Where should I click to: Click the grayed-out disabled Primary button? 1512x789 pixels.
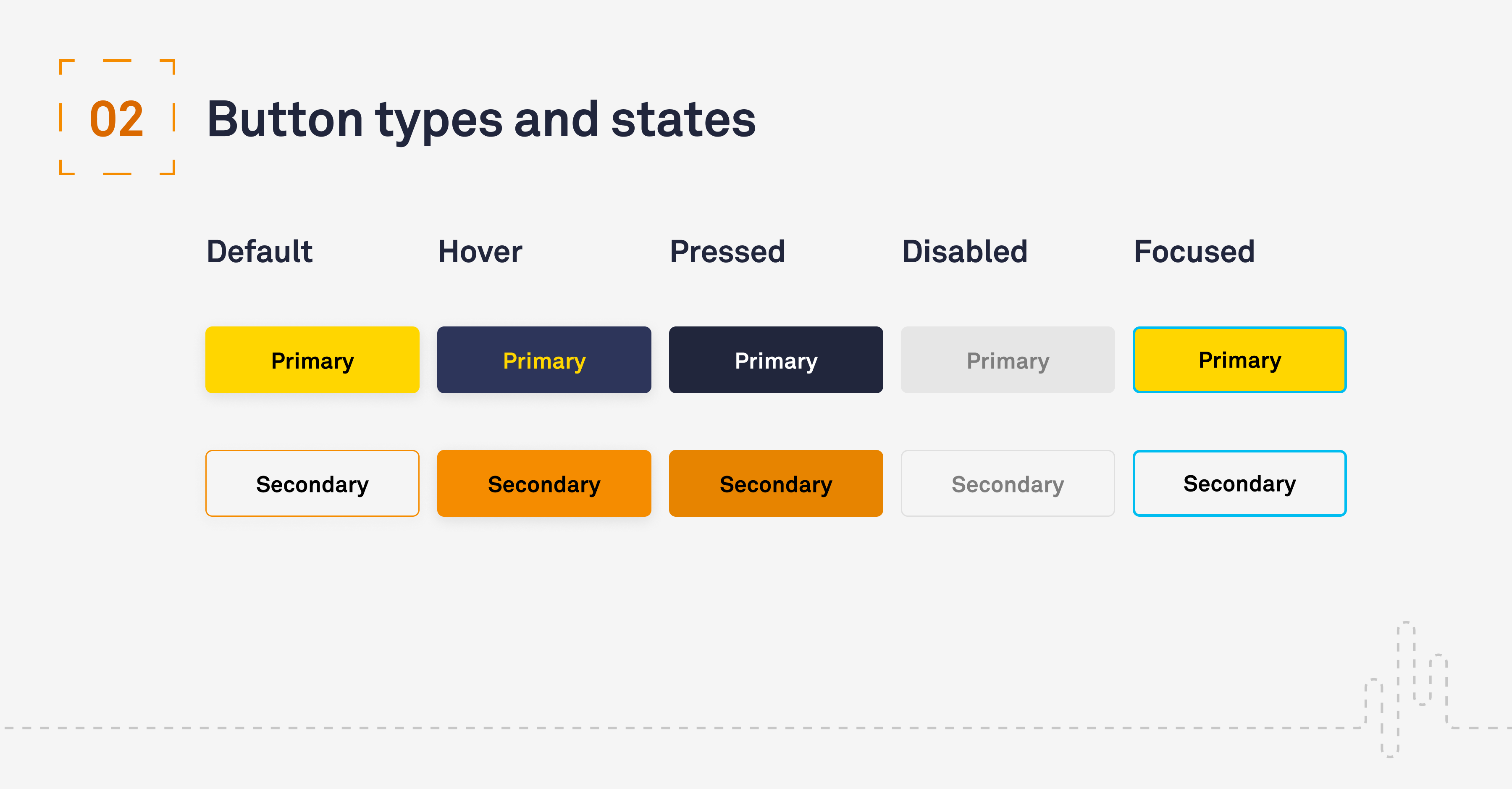[x=1007, y=360]
